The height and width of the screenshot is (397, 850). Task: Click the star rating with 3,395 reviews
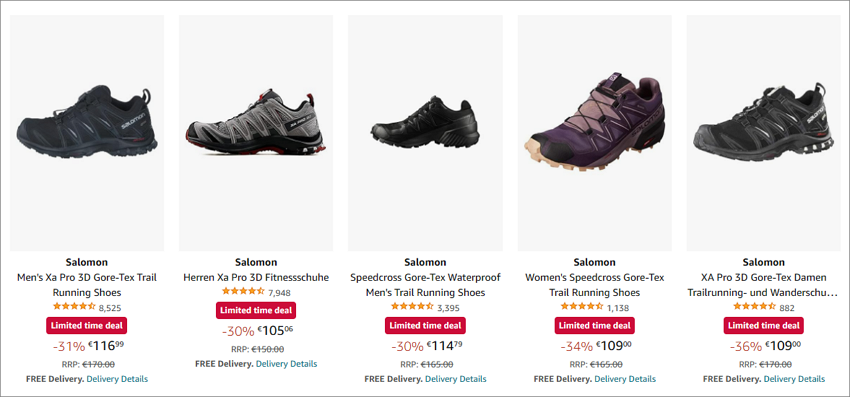pyautogui.click(x=413, y=306)
